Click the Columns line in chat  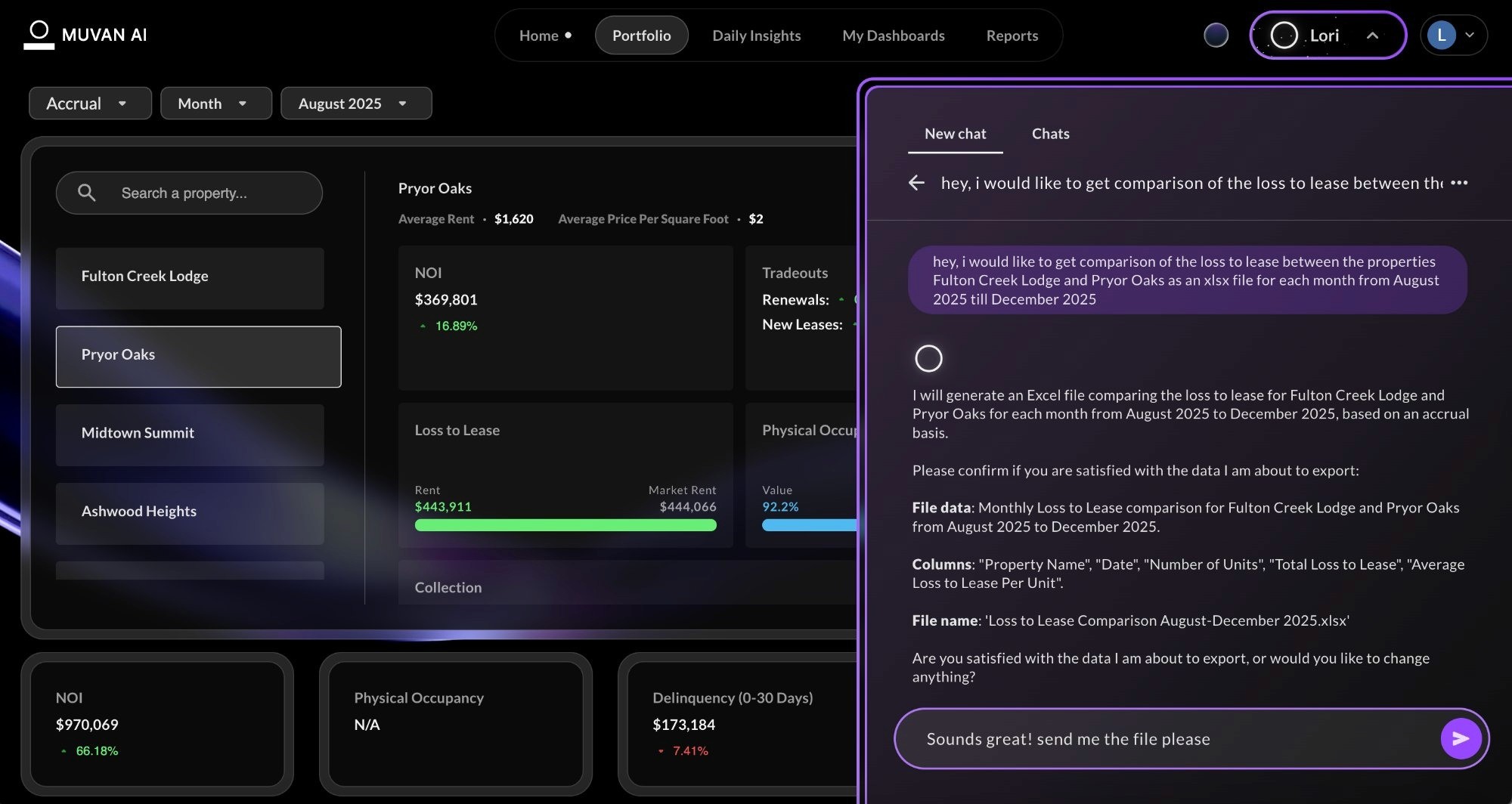[1188, 574]
